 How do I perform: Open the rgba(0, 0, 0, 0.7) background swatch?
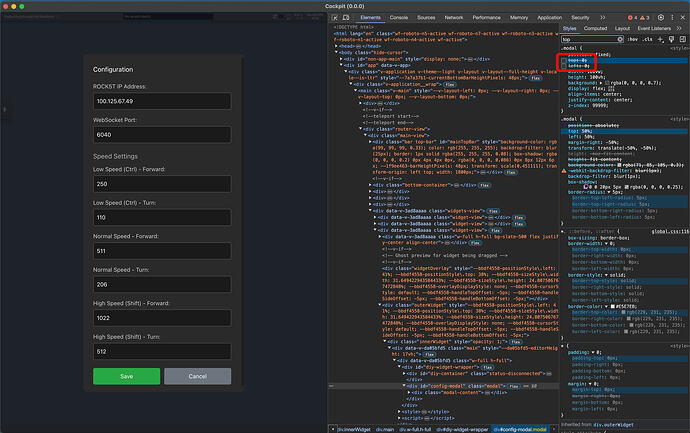coord(607,83)
